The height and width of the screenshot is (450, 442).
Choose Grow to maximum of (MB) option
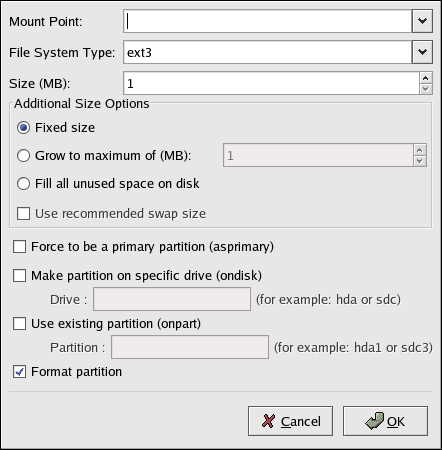coord(23,156)
